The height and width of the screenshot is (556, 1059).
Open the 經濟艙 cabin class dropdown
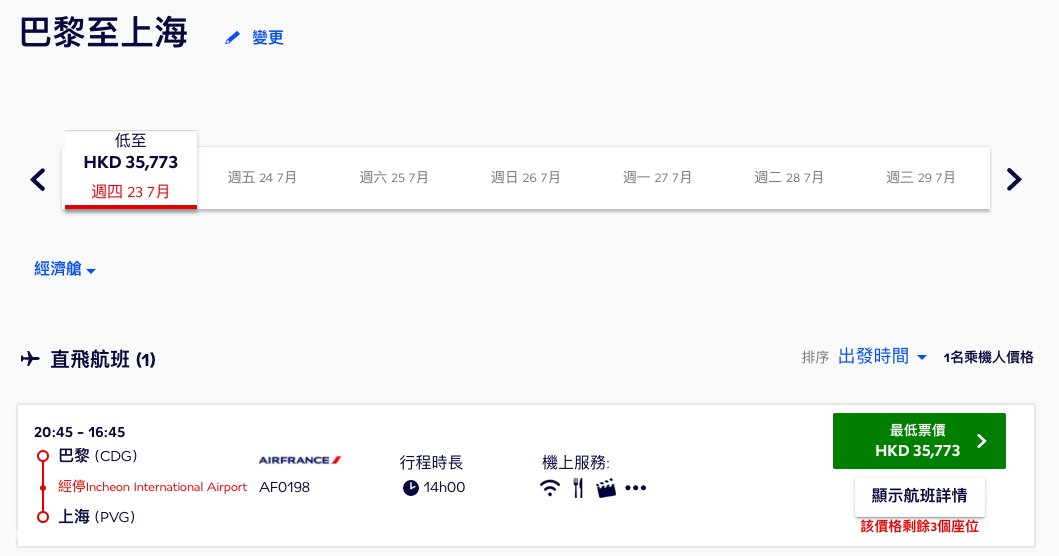(65, 269)
